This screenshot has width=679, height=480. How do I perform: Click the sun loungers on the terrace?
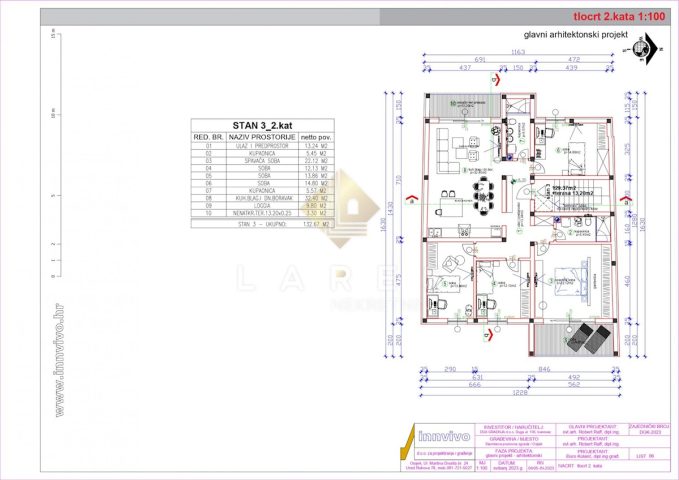click(590, 337)
